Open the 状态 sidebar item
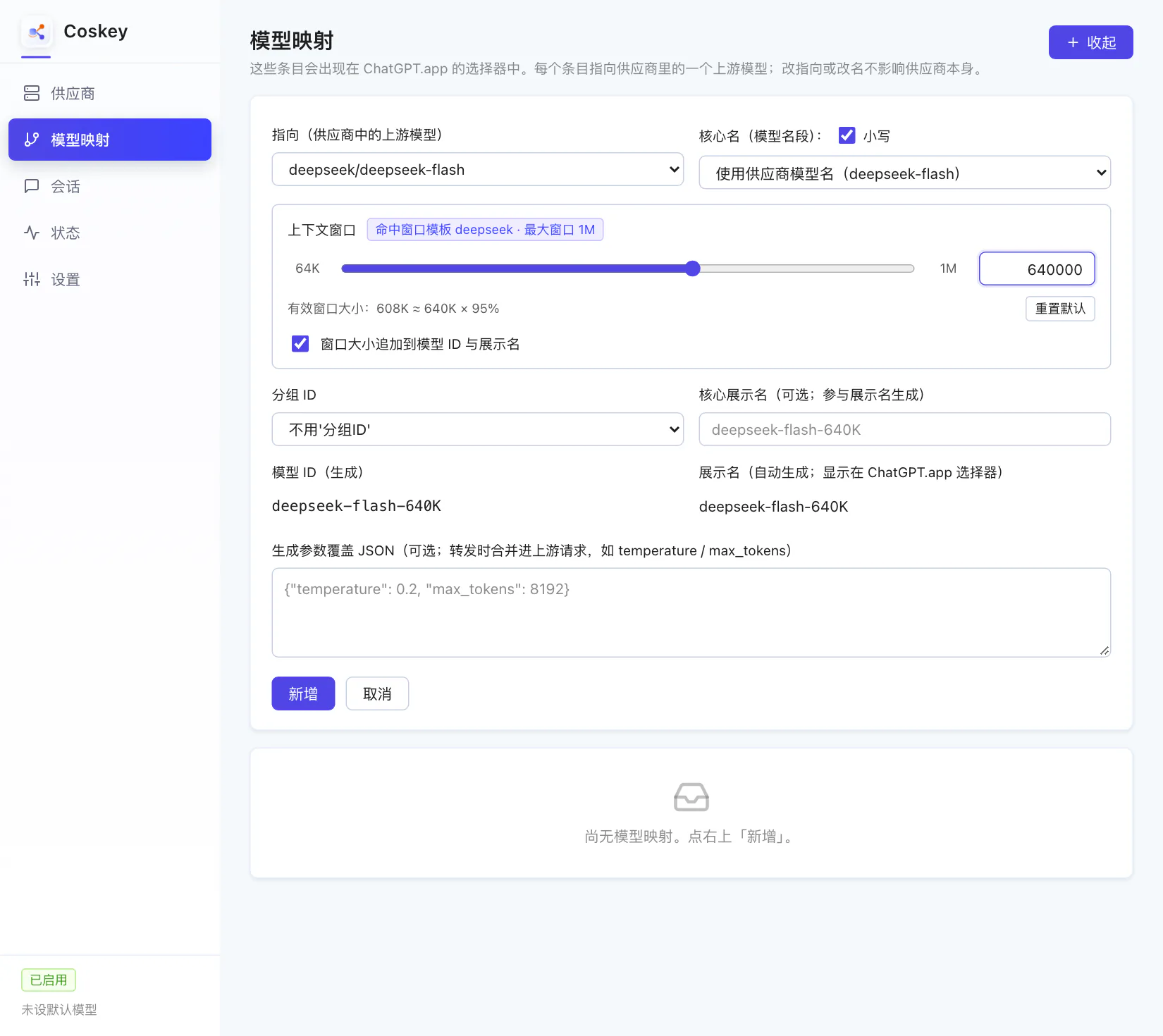 pos(110,233)
